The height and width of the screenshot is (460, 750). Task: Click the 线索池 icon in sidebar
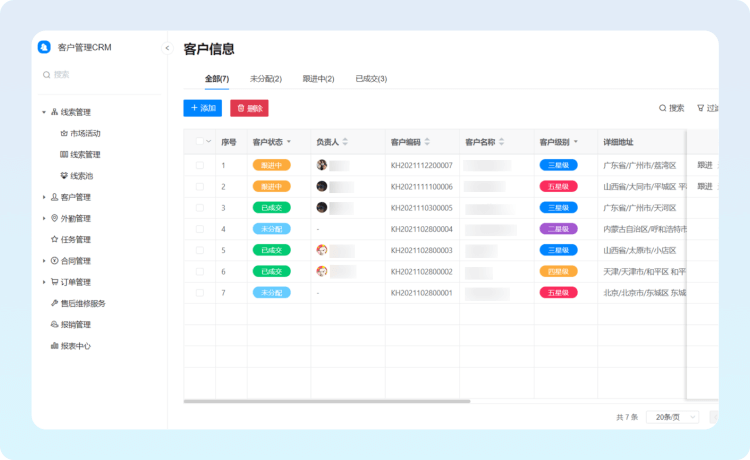[64, 176]
